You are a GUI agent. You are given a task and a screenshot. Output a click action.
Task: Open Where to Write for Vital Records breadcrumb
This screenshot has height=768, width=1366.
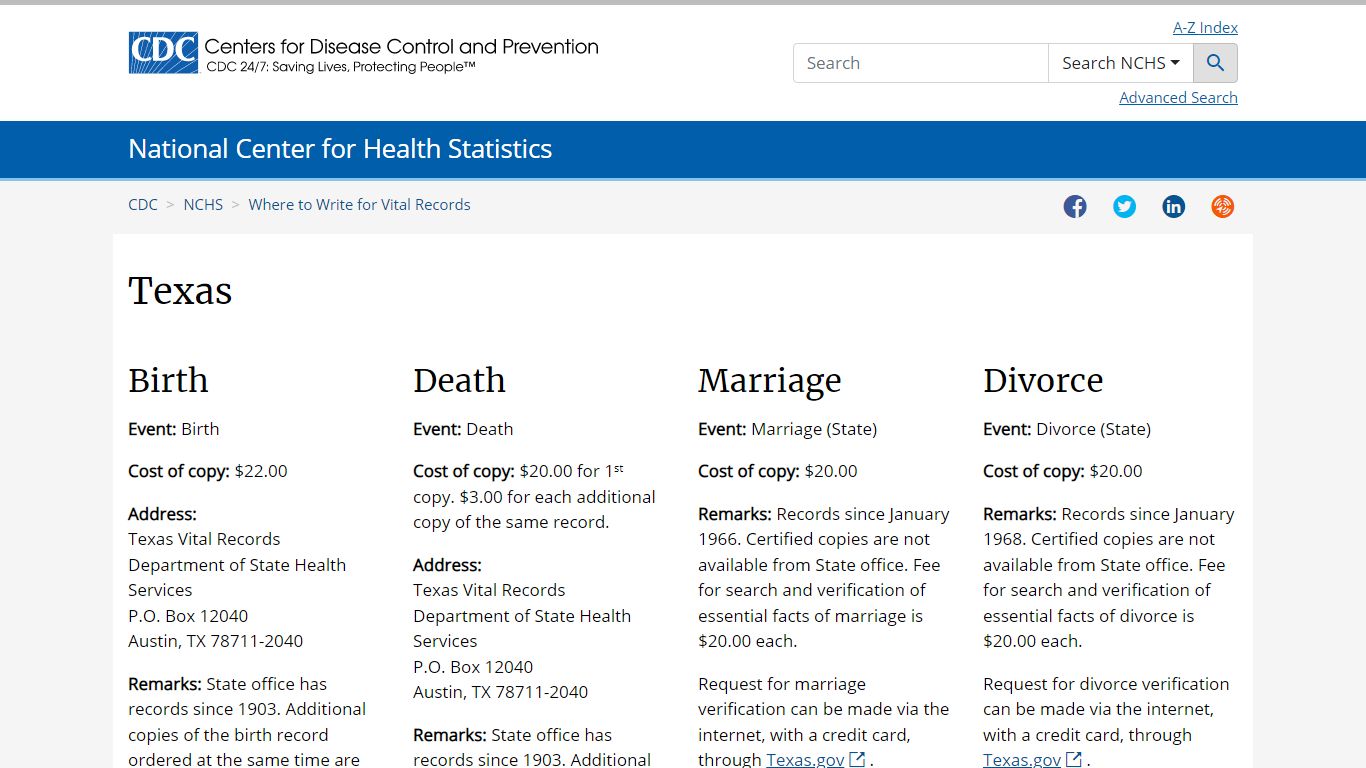[x=359, y=204]
